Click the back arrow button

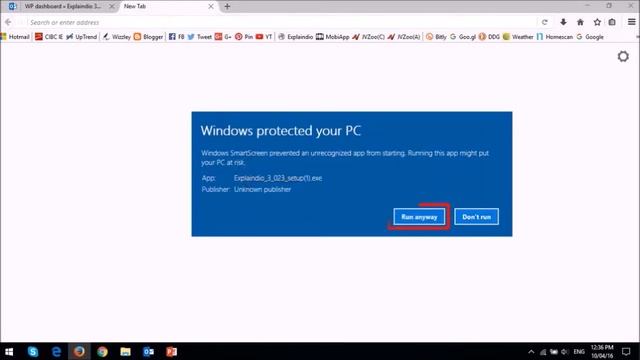pyautogui.click(x=8, y=22)
